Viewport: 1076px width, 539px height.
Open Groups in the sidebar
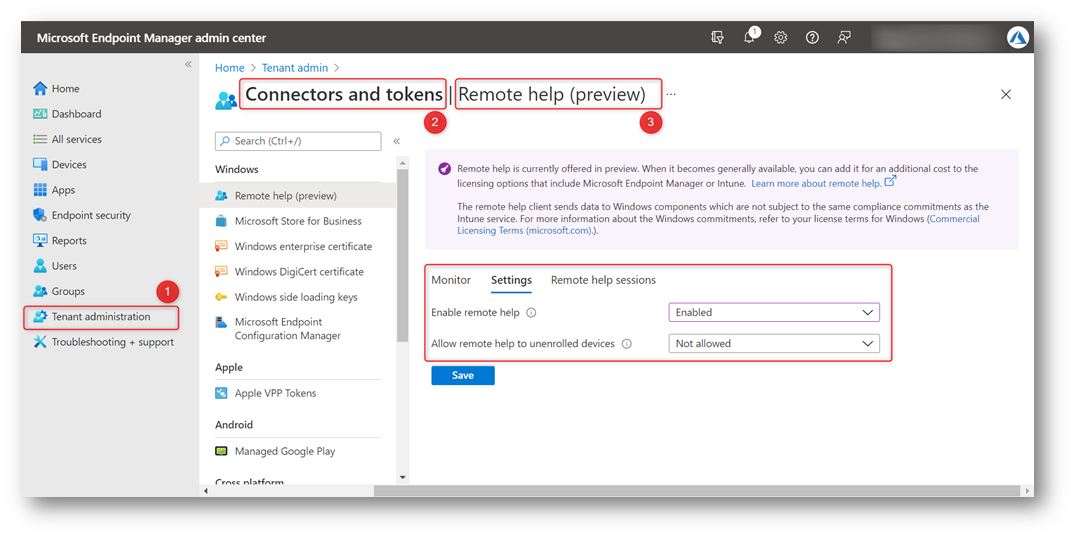click(x=59, y=292)
